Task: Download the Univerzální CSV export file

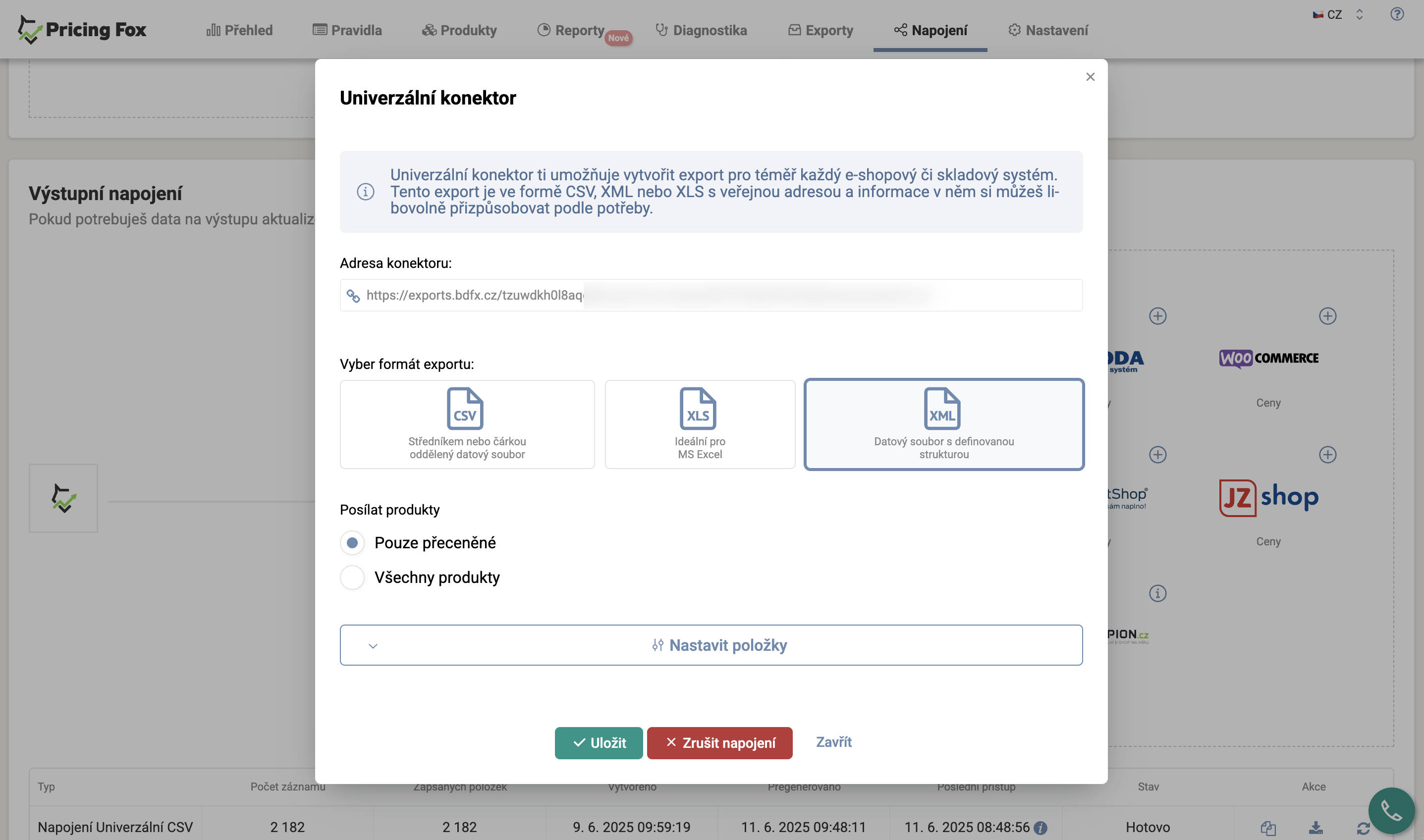Action: click(1316, 830)
